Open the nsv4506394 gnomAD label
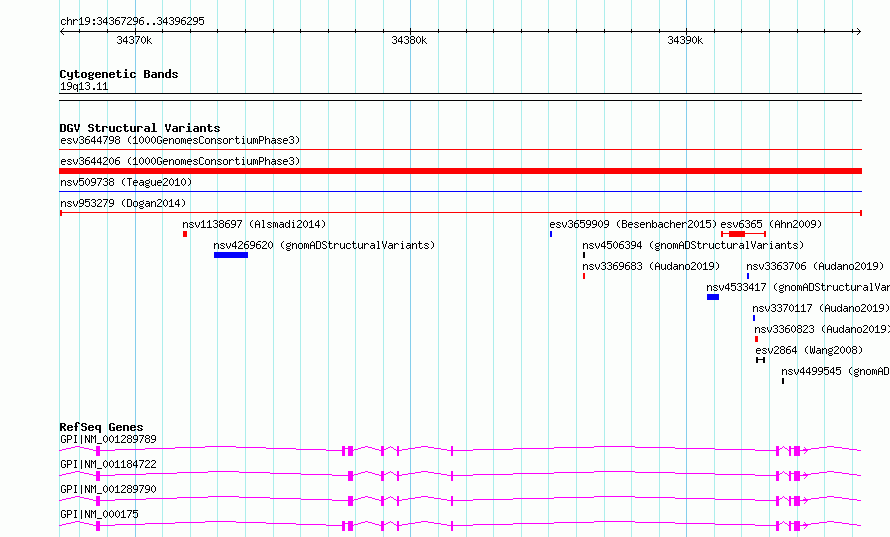 pyautogui.click(x=693, y=245)
